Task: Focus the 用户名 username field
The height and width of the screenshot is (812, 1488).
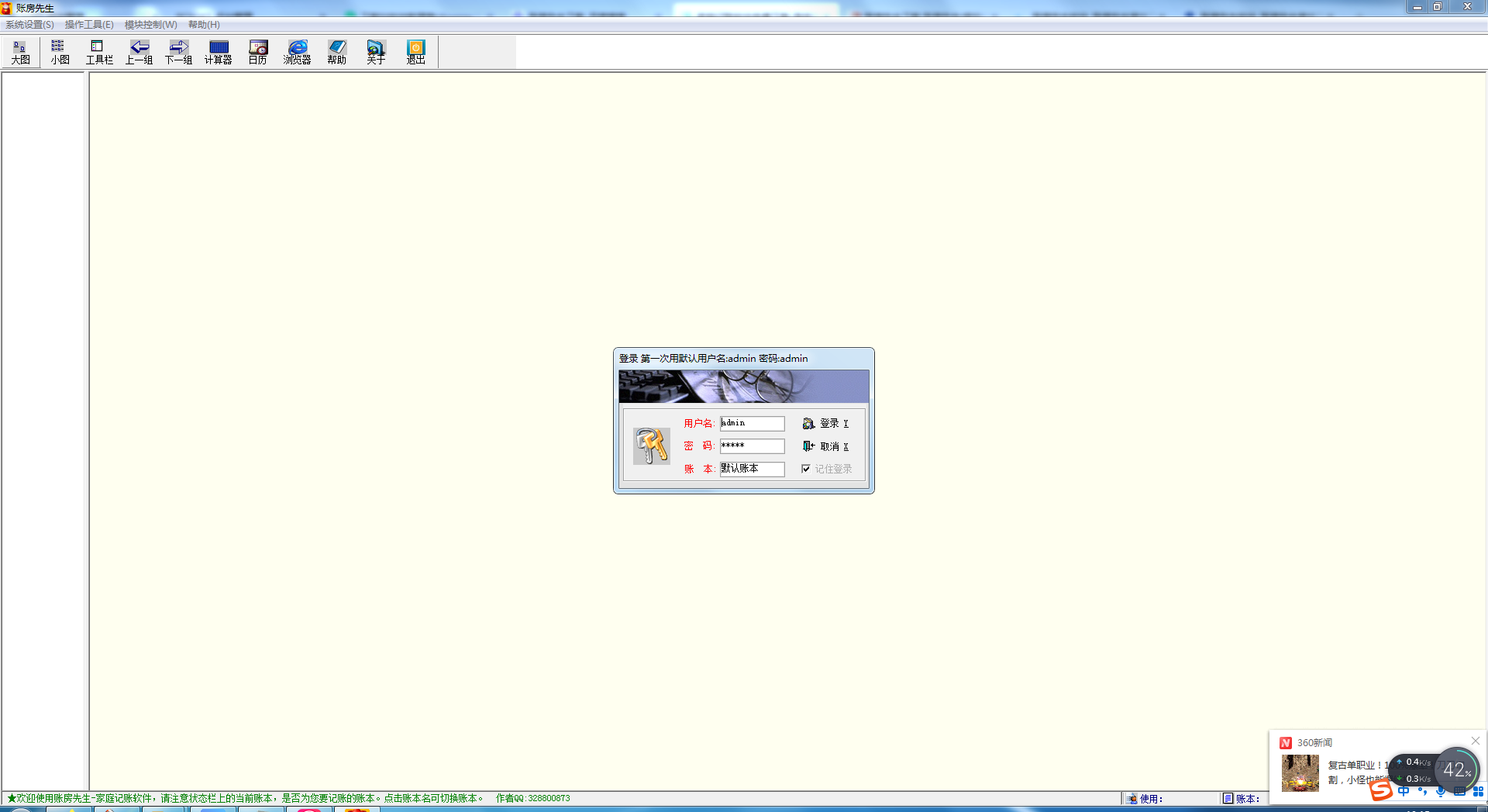Action: (x=752, y=424)
